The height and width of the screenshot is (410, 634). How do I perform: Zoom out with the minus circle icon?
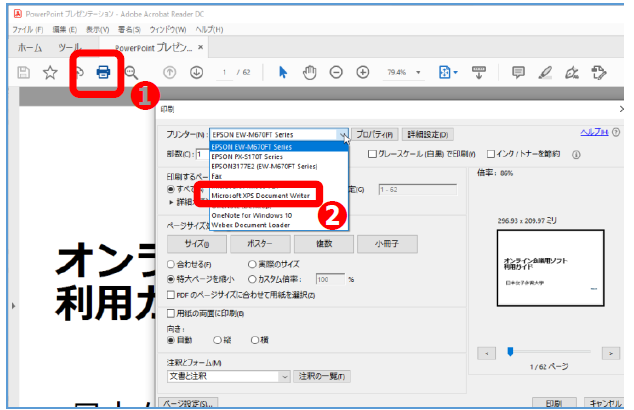click(x=336, y=73)
